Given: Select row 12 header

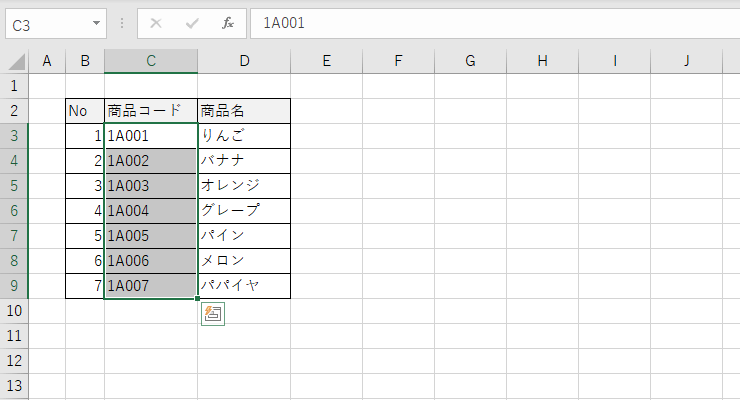Looking at the screenshot, I should tap(14, 361).
